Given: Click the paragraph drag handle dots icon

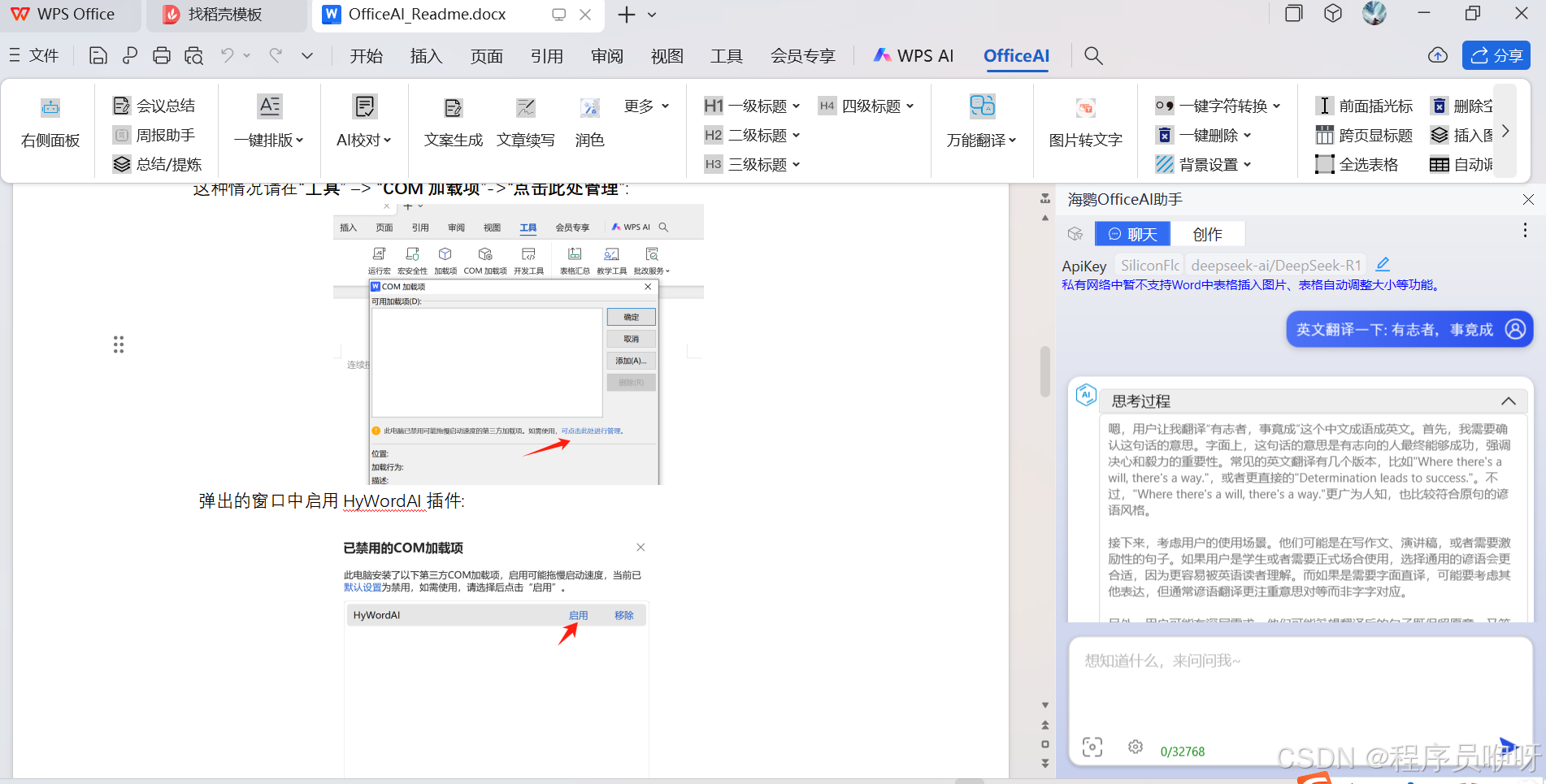Looking at the screenshot, I should tap(119, 344).
